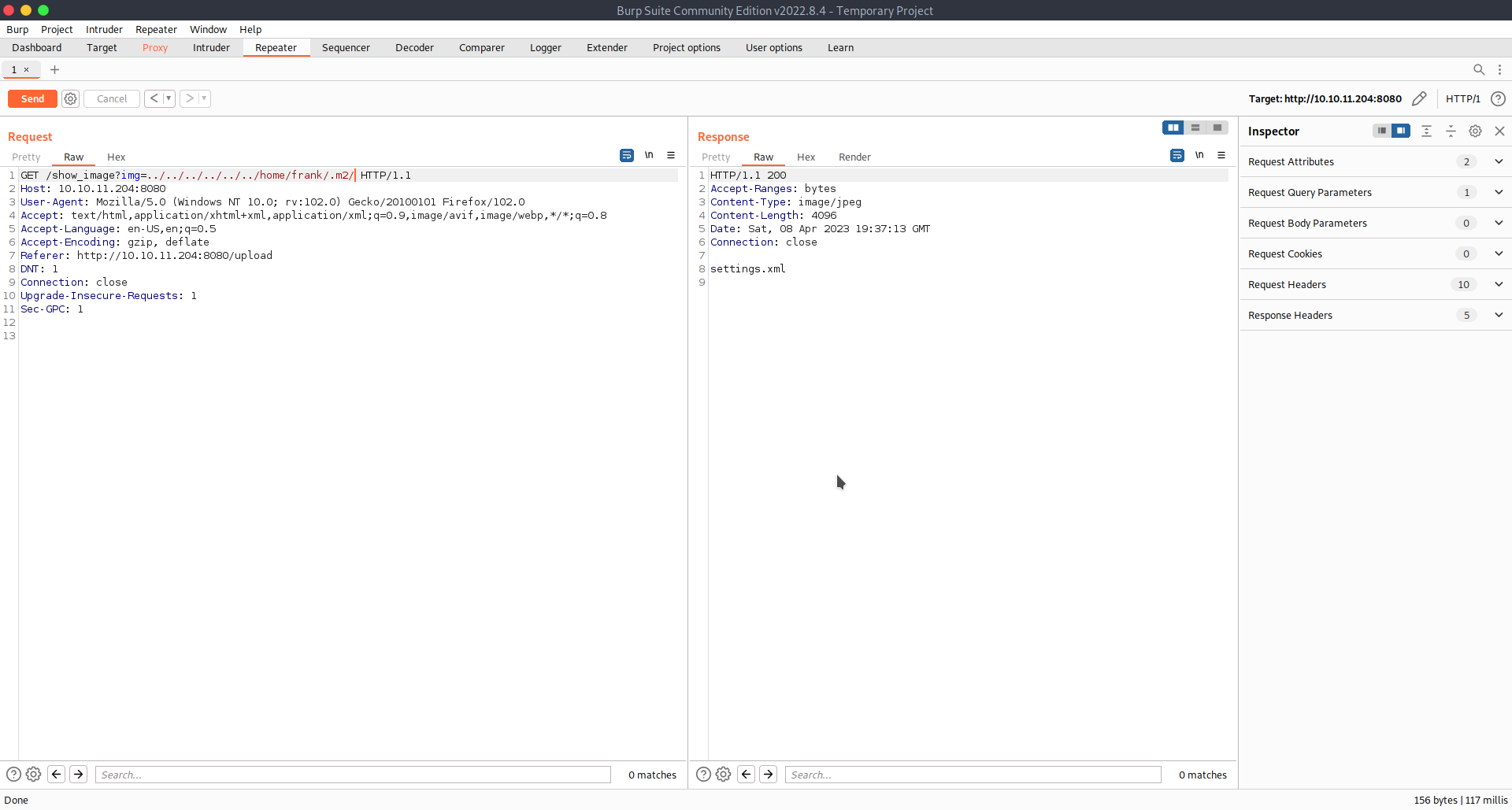Open the HTTP/1 protocol dropdown
This screenshot has width=1512, height=810.
click(1462, 98)
